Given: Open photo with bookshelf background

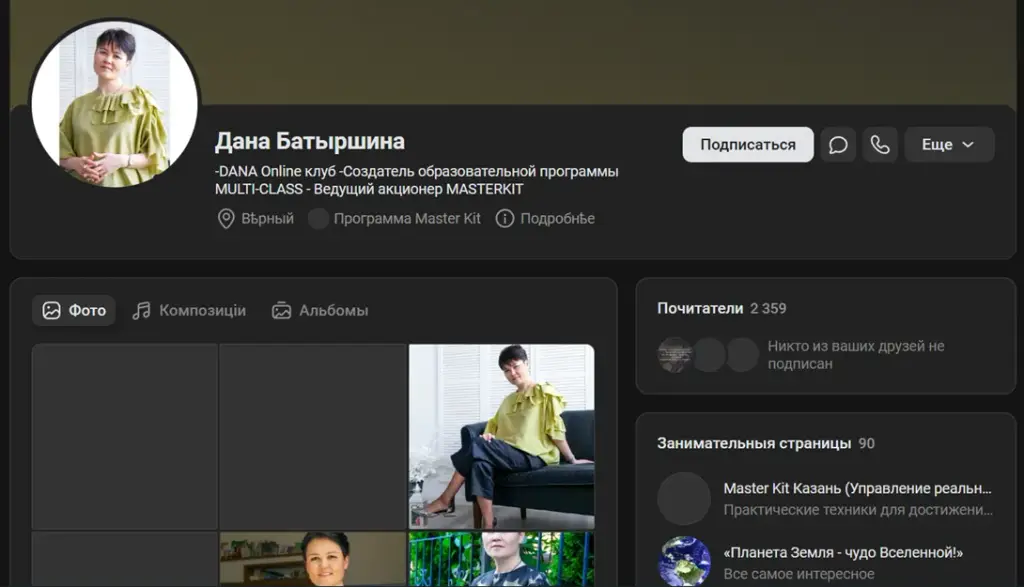Looking at the screenshot, I should (x=313, y=559).
